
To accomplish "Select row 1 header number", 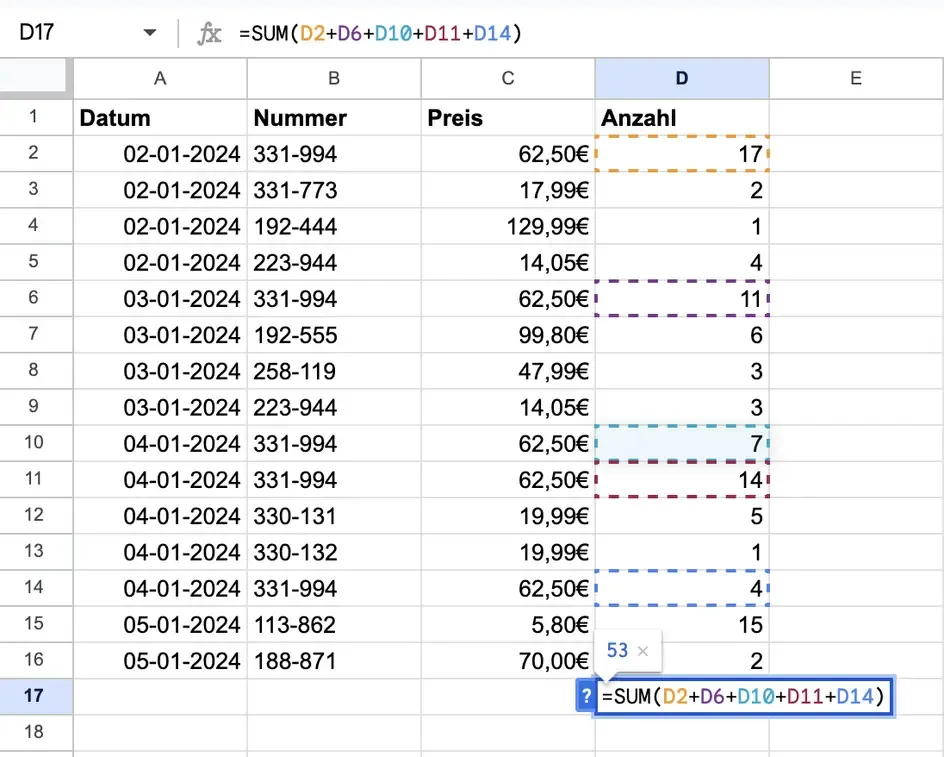I will click(36, 117).
